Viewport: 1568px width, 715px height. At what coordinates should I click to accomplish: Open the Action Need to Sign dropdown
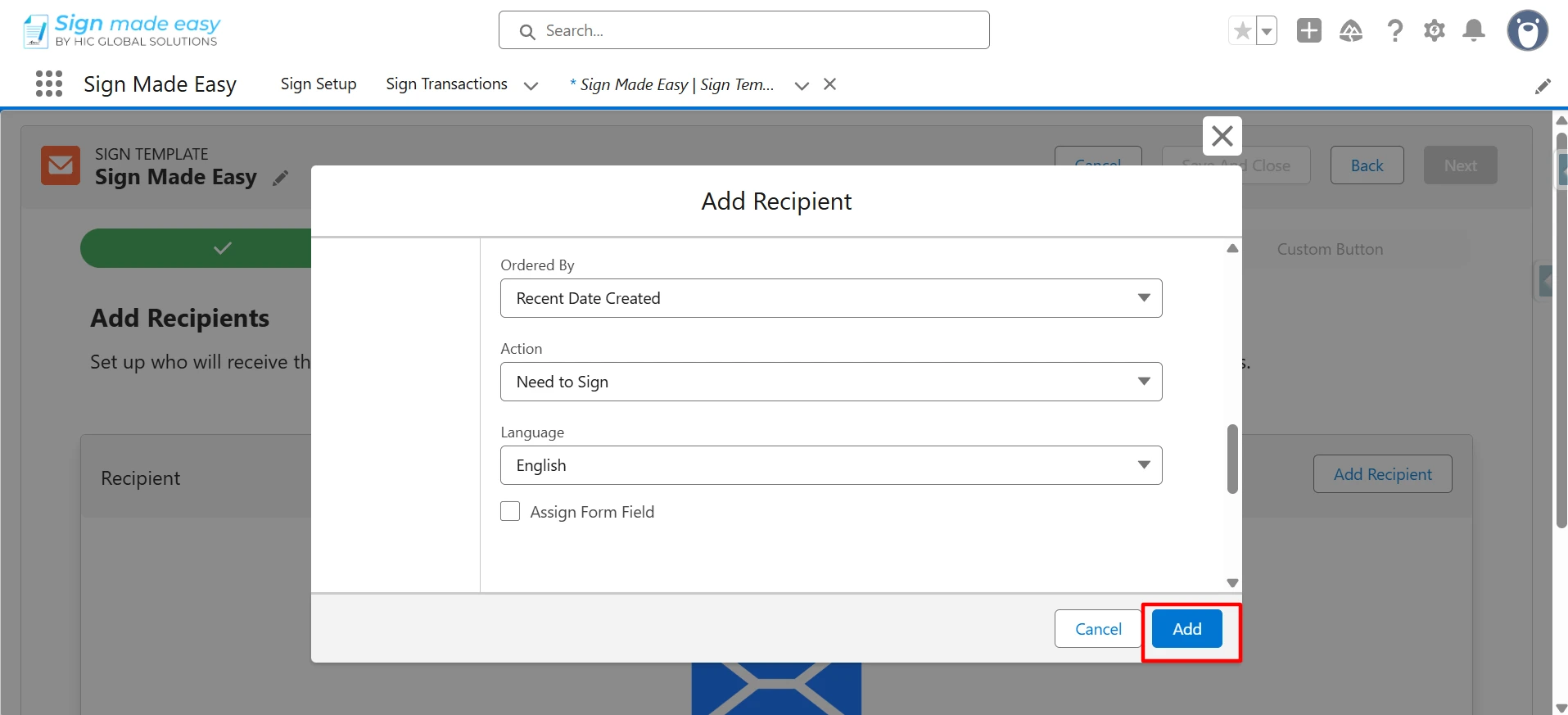(831, 382)
